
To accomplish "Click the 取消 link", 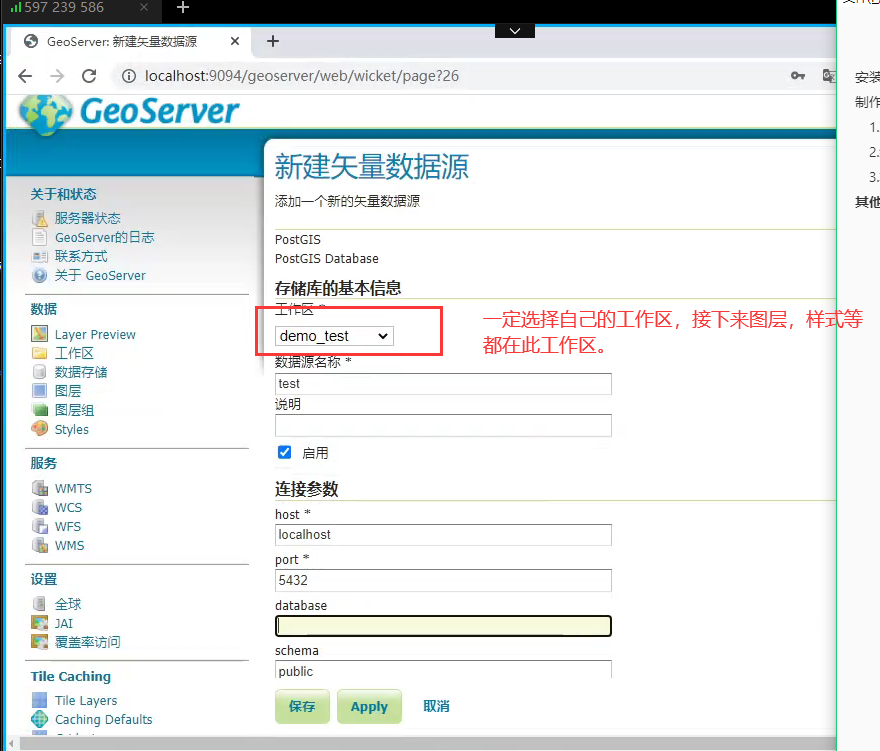I will tap(436, 706).
